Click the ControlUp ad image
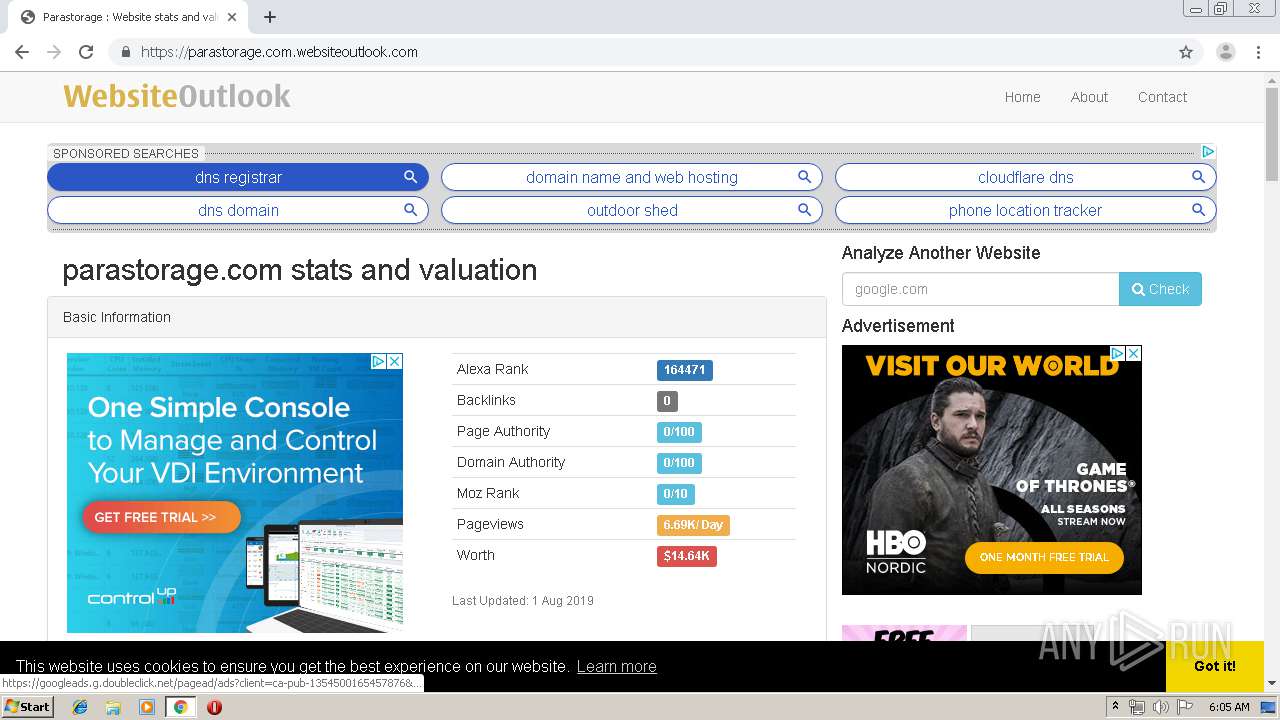 [x=235, y=493]
